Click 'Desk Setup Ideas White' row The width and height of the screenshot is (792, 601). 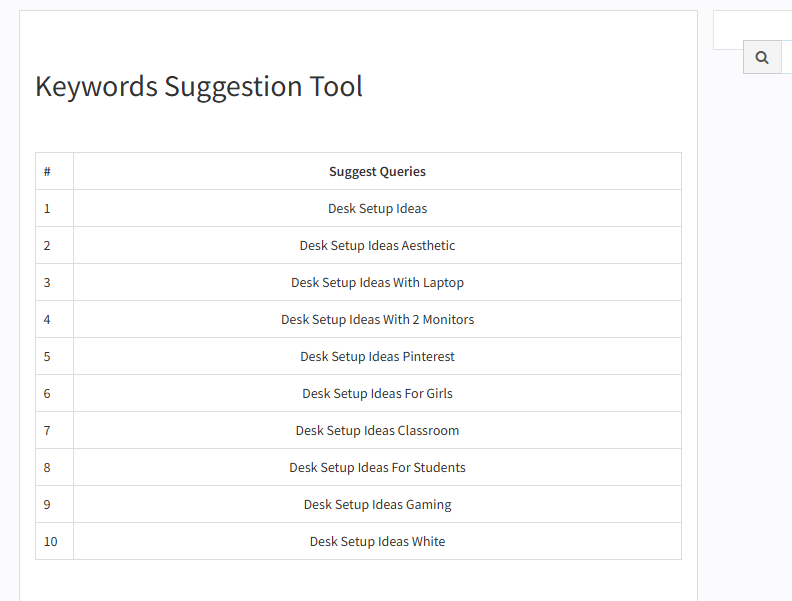coord(377,541)
